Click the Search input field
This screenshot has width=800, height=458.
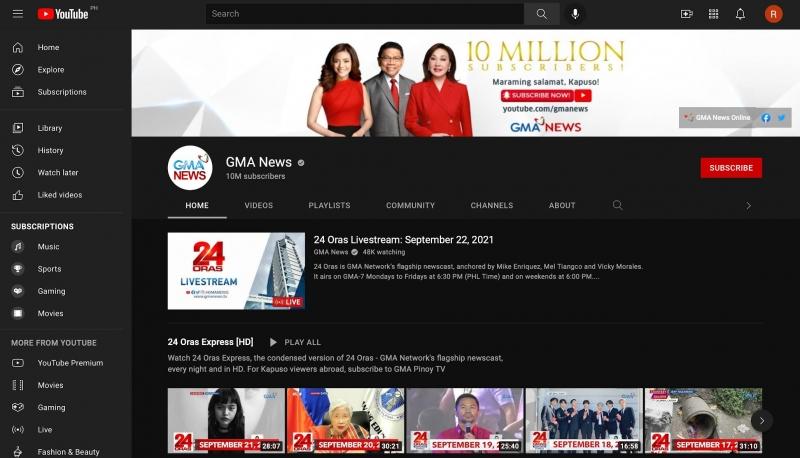pos(365,14)
